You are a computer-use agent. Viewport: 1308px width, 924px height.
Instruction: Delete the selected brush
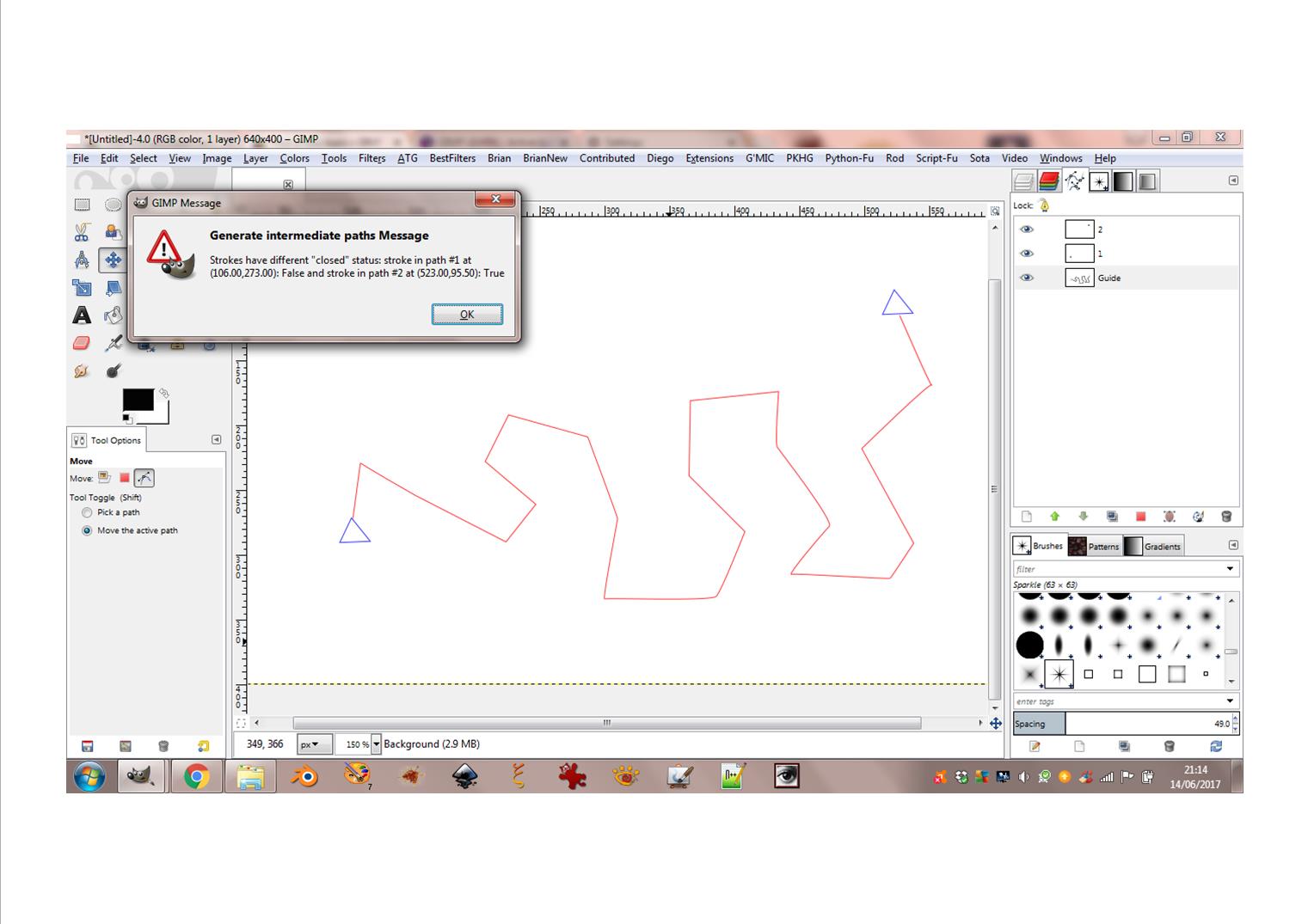click(1169, 746)
